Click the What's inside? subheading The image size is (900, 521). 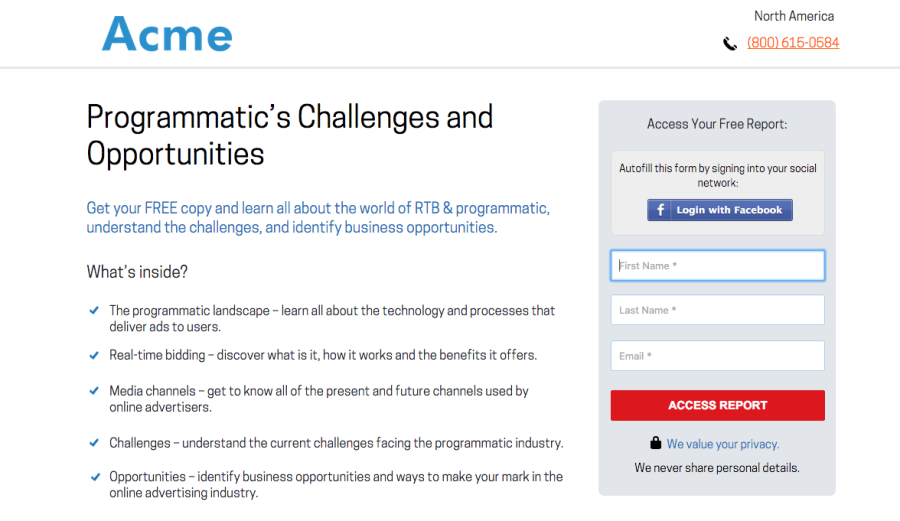click(x=137, y=272)
